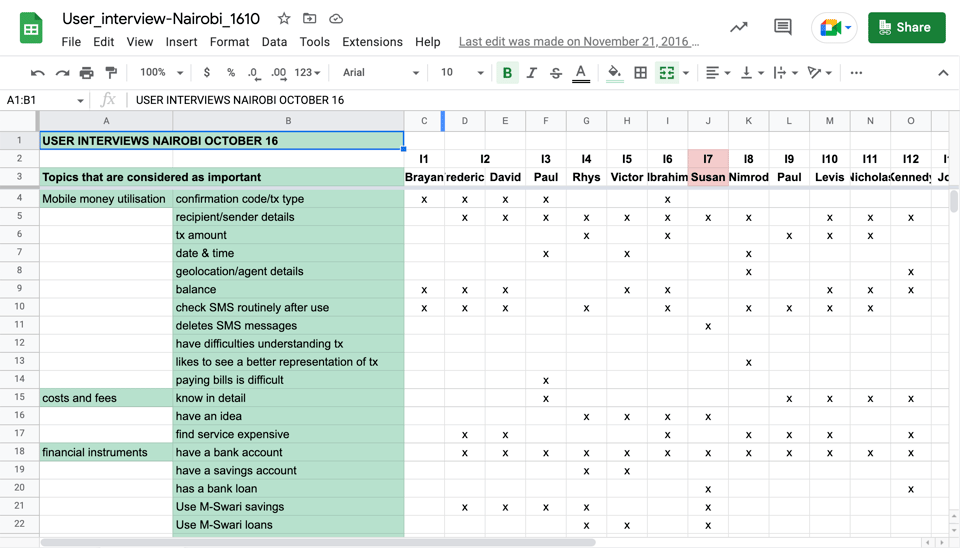
Task: Expand the font size dropdown
Action: point(461,73)
